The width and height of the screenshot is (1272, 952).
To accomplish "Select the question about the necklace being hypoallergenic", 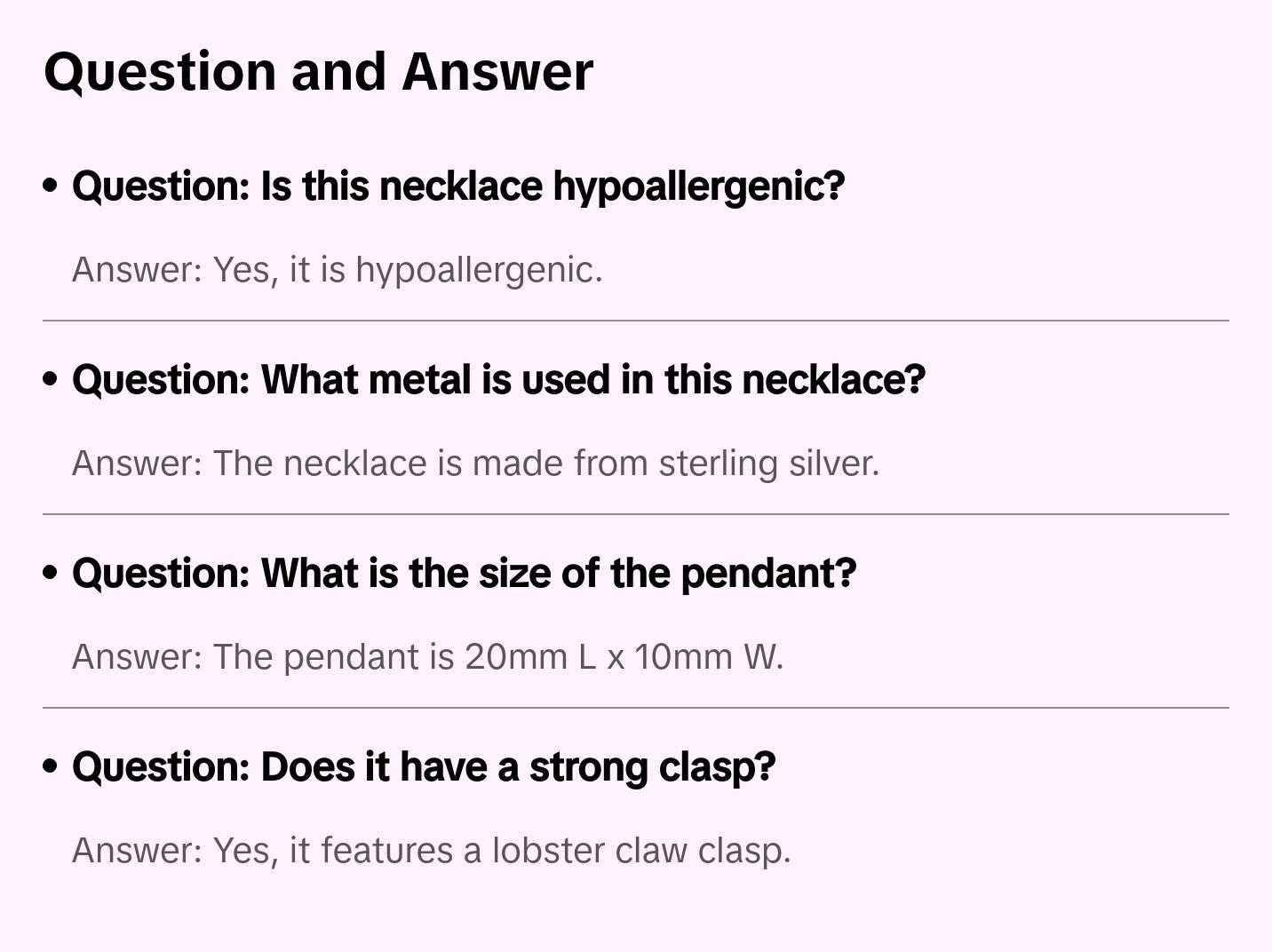I will coord(457,186).
